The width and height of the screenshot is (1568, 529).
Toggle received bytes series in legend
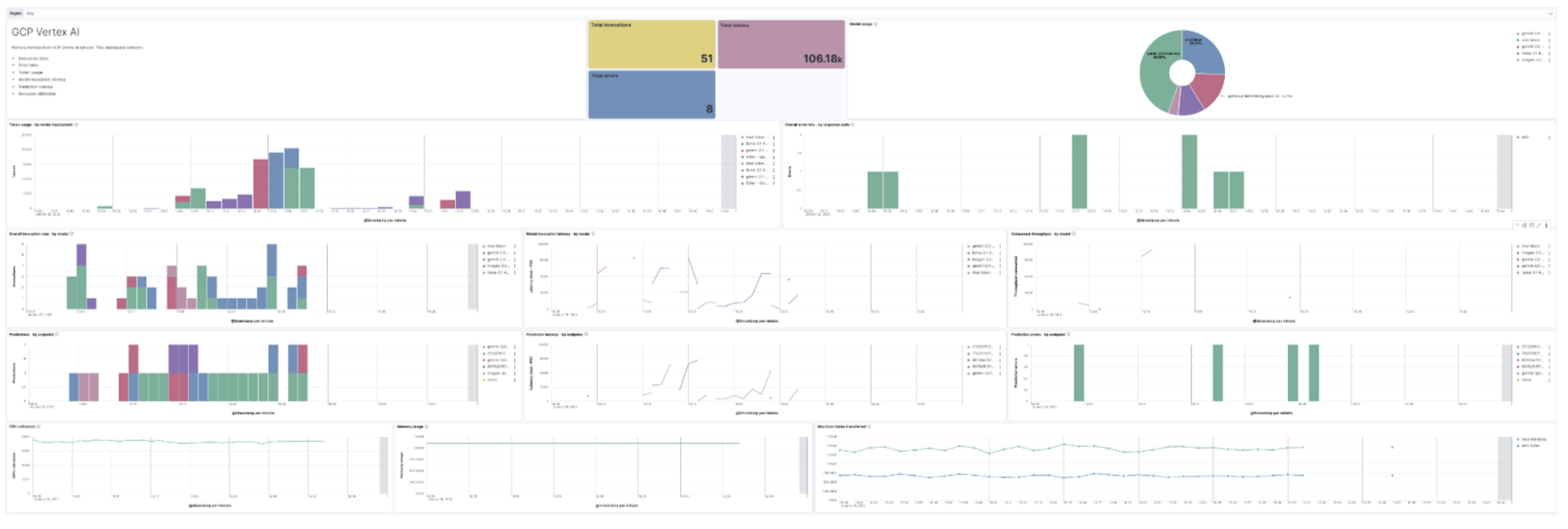pos(1533,439)
